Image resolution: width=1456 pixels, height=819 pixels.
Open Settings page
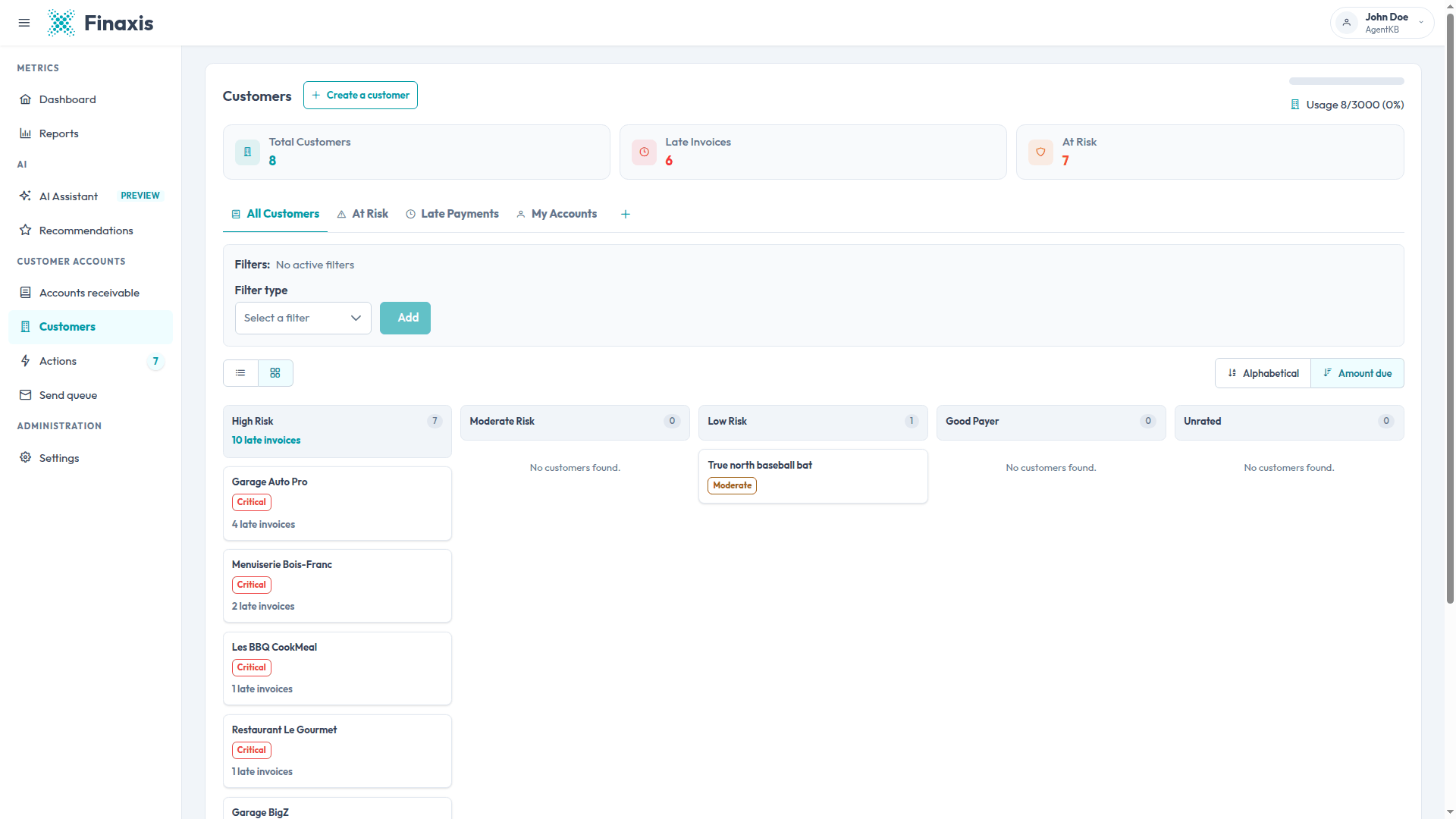tap(90, 457)
